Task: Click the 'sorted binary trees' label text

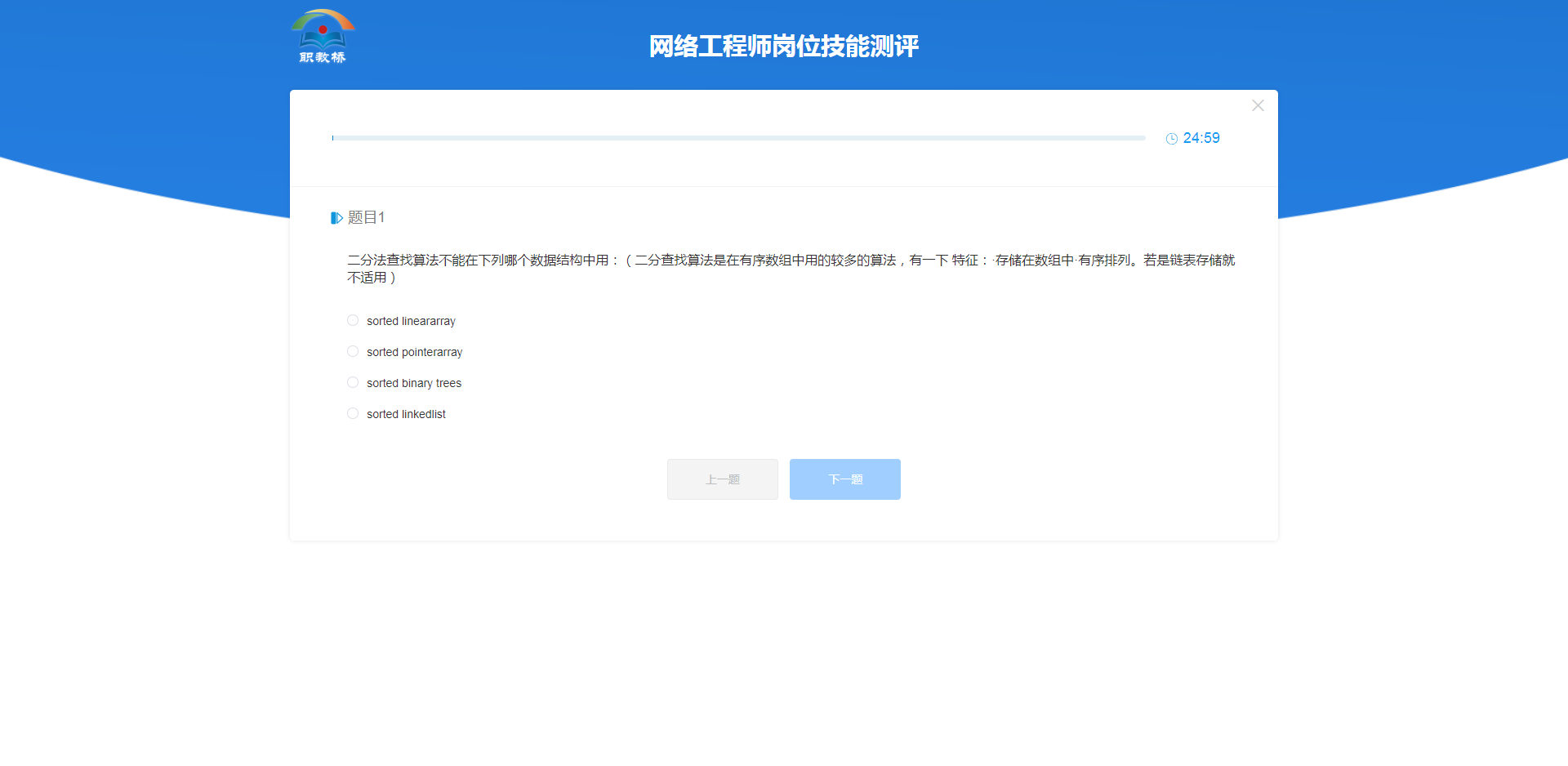Action: [x=414, y=384]
